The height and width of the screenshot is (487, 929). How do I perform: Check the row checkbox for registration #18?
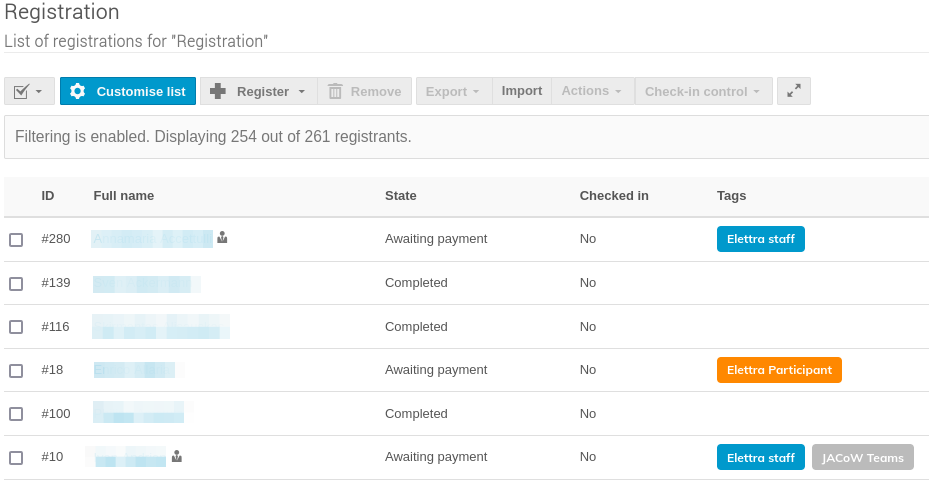16,371
